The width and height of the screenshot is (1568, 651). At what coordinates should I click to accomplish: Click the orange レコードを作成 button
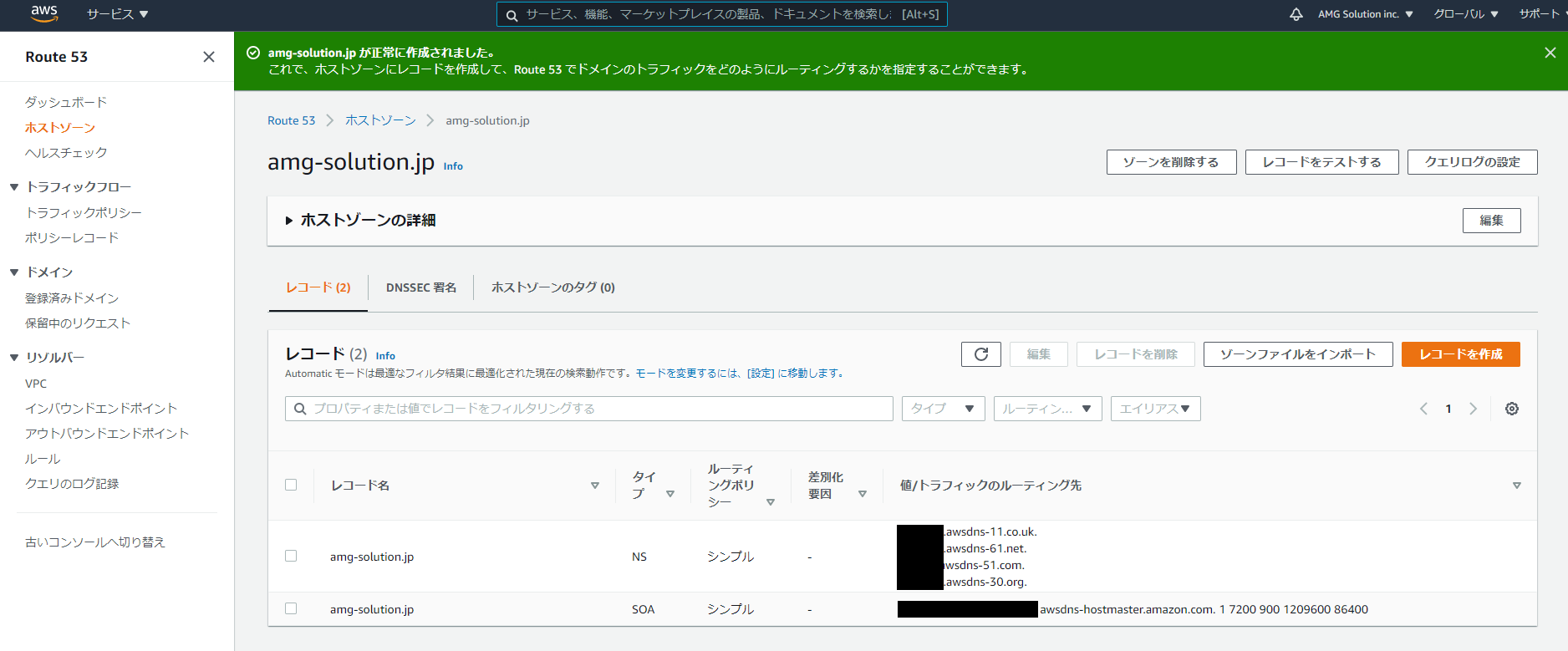(x=1460, y=354)
